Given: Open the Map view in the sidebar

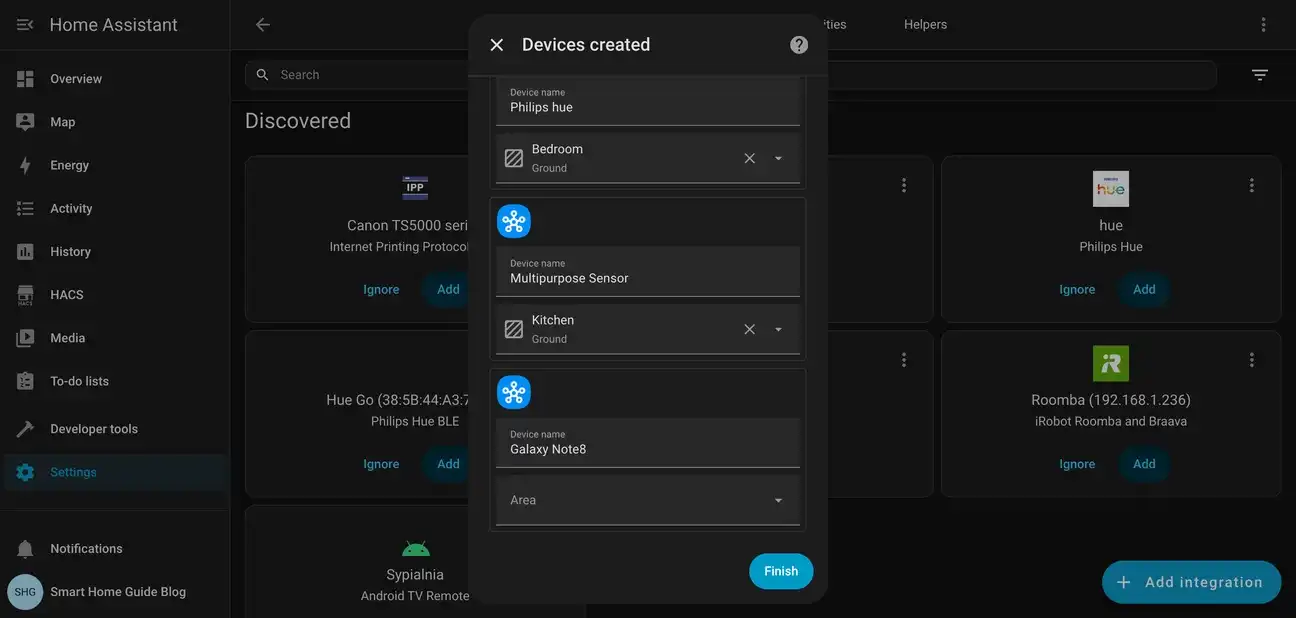Looking at the screenshot, I should 62,121.
